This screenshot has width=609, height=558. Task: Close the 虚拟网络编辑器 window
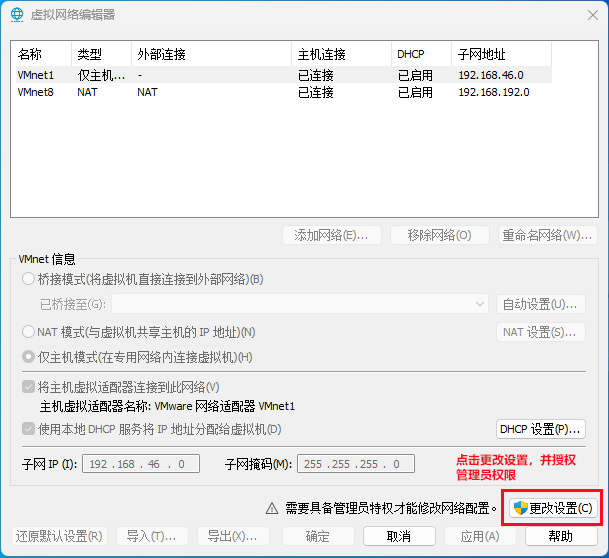[x=593, y=15]
